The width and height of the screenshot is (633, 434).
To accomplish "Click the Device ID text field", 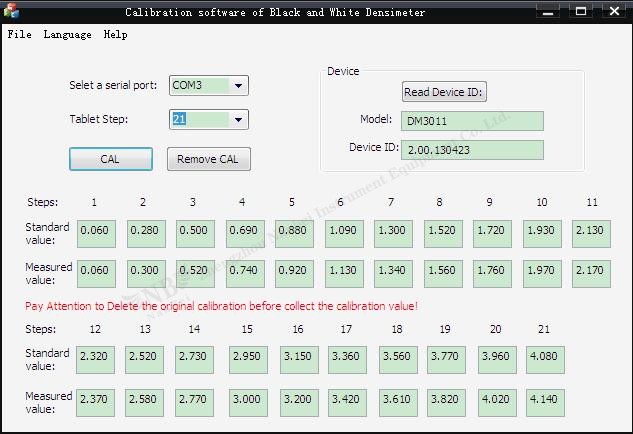I will point(472,150).
